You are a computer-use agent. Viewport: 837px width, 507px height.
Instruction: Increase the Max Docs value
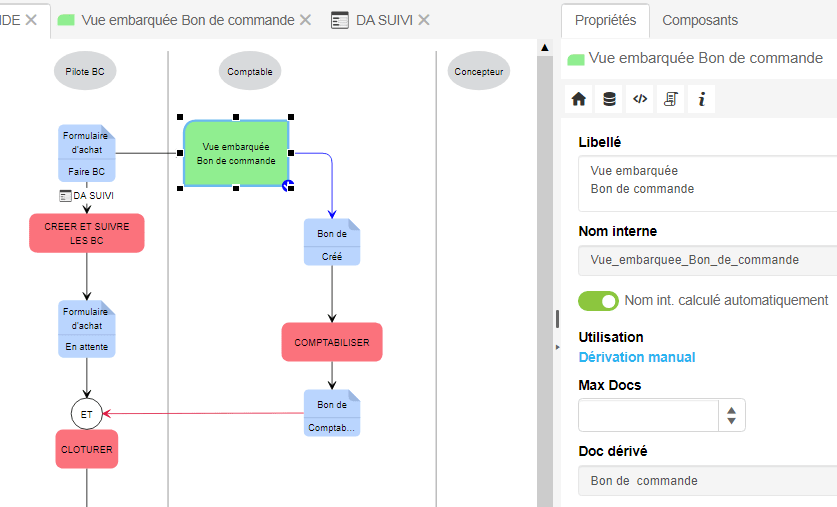(x=732, y=409)
